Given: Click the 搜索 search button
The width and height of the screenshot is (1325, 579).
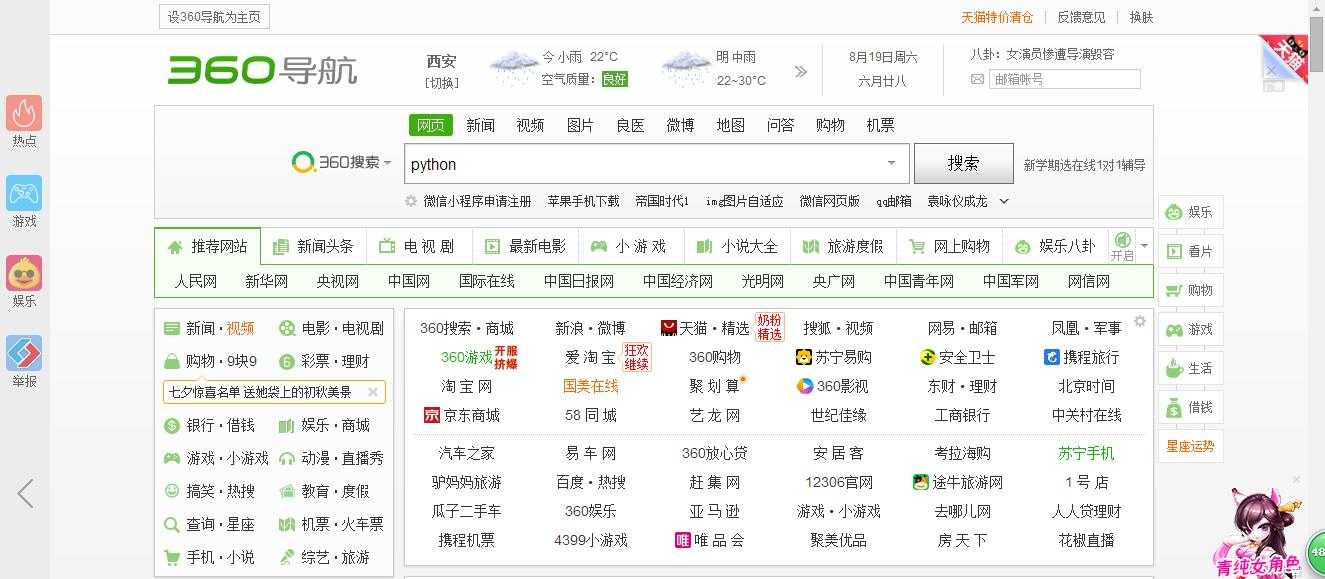Looking at the screenshot, I should pos(964,163).
